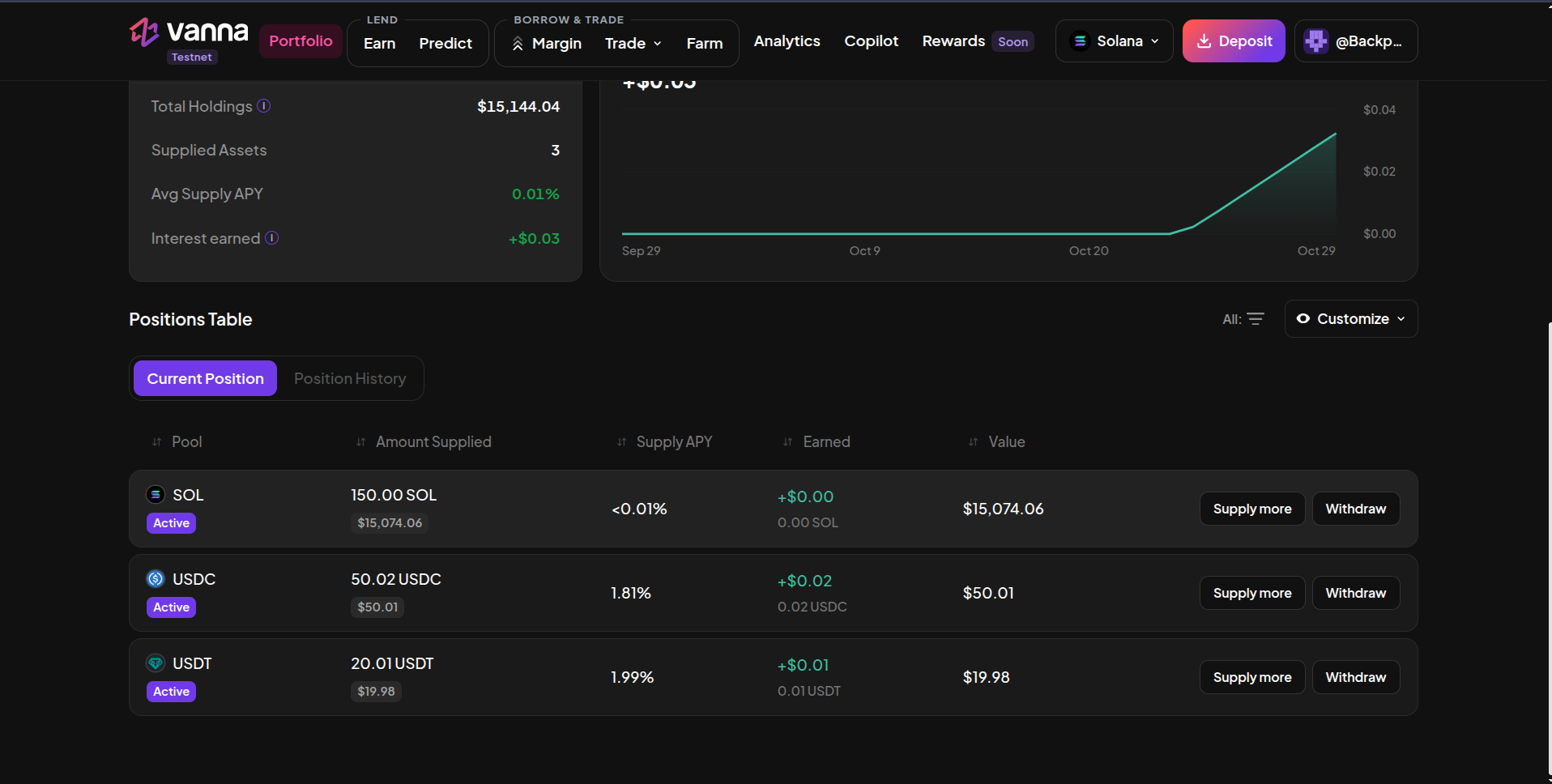Expand the Trade dropdown menu
1552x784 pixels.
pos(633,43)
